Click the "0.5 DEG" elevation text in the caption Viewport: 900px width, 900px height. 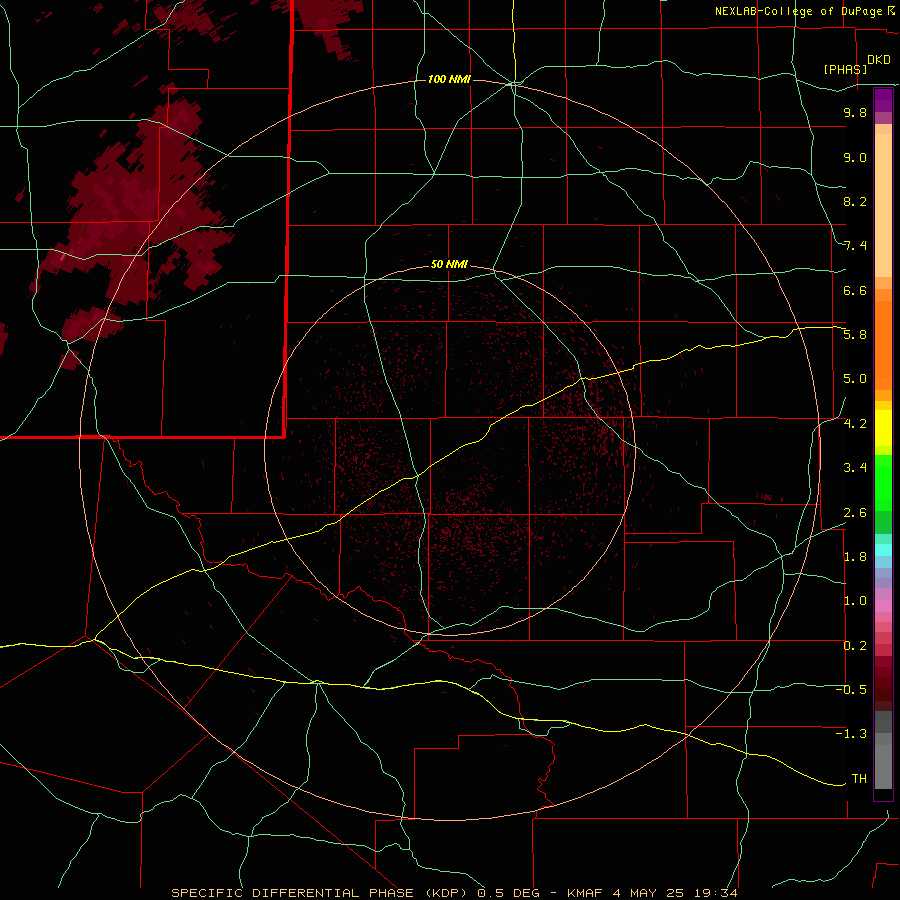pos(509,893)
